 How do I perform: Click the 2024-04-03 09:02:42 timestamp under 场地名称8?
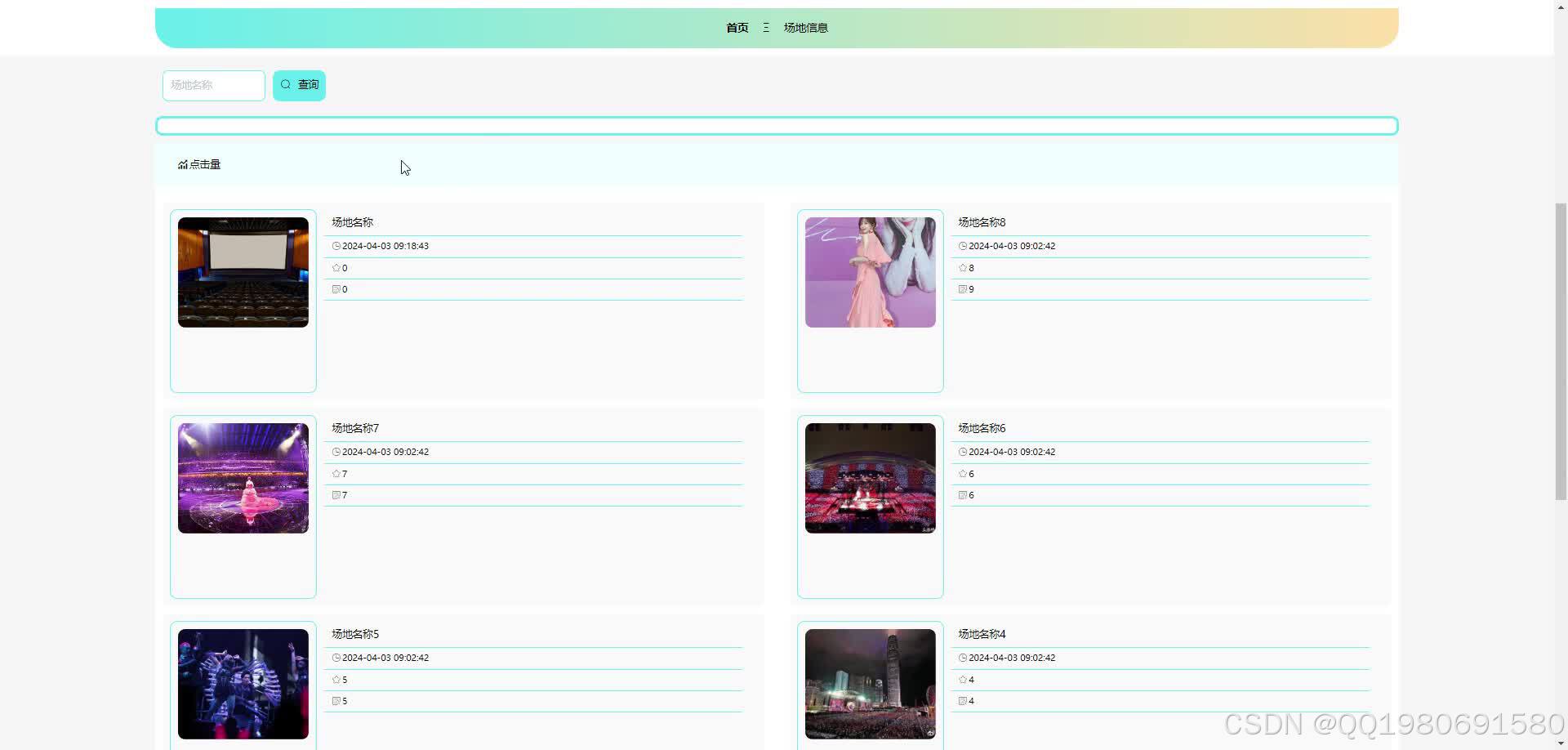(x=1012, y=246)
